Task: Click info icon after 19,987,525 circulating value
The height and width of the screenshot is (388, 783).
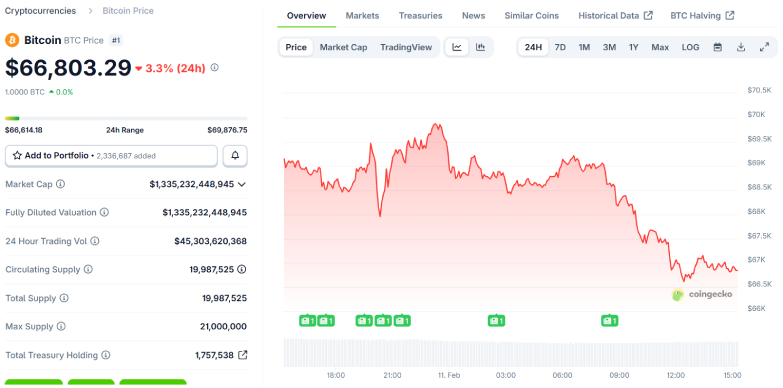Action: 242,269
